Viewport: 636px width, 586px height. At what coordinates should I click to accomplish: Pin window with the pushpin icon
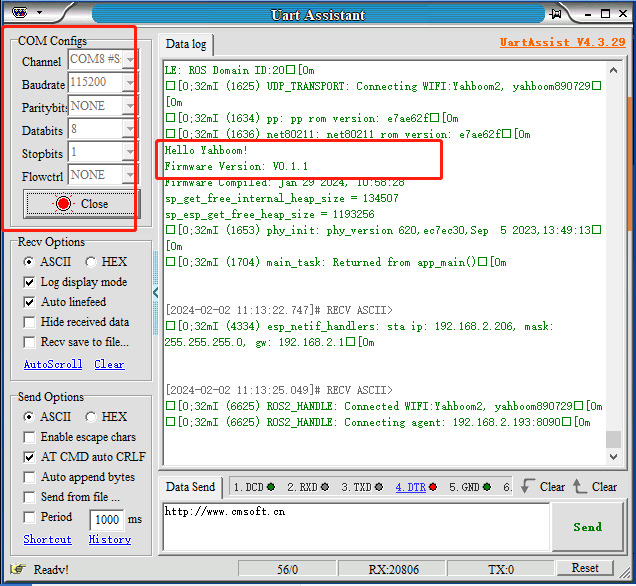pos(556,14)
